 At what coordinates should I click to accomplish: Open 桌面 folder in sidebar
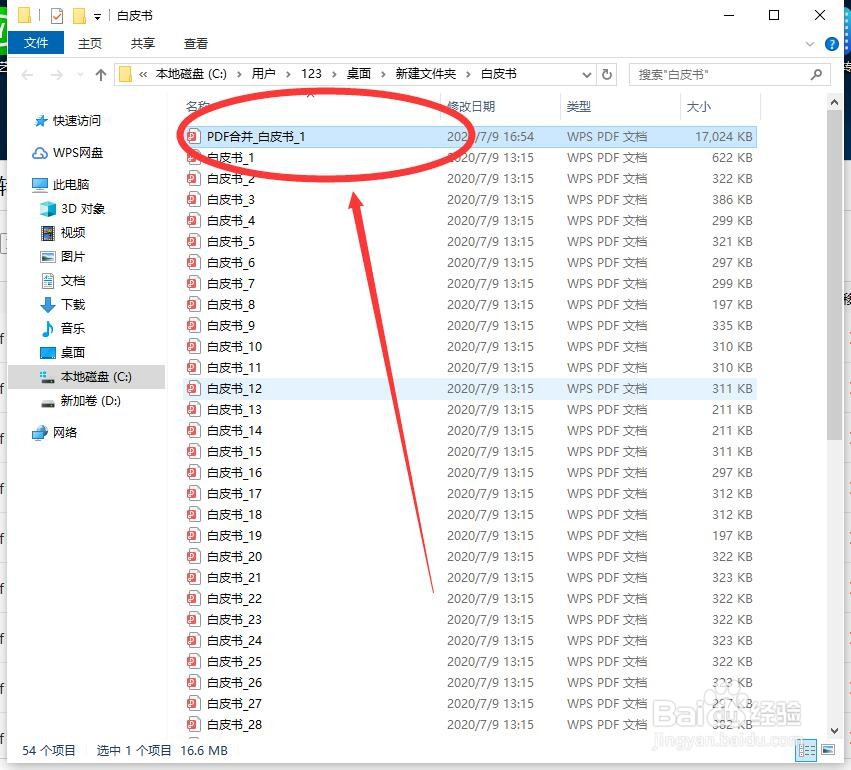[x=63, y=353]
